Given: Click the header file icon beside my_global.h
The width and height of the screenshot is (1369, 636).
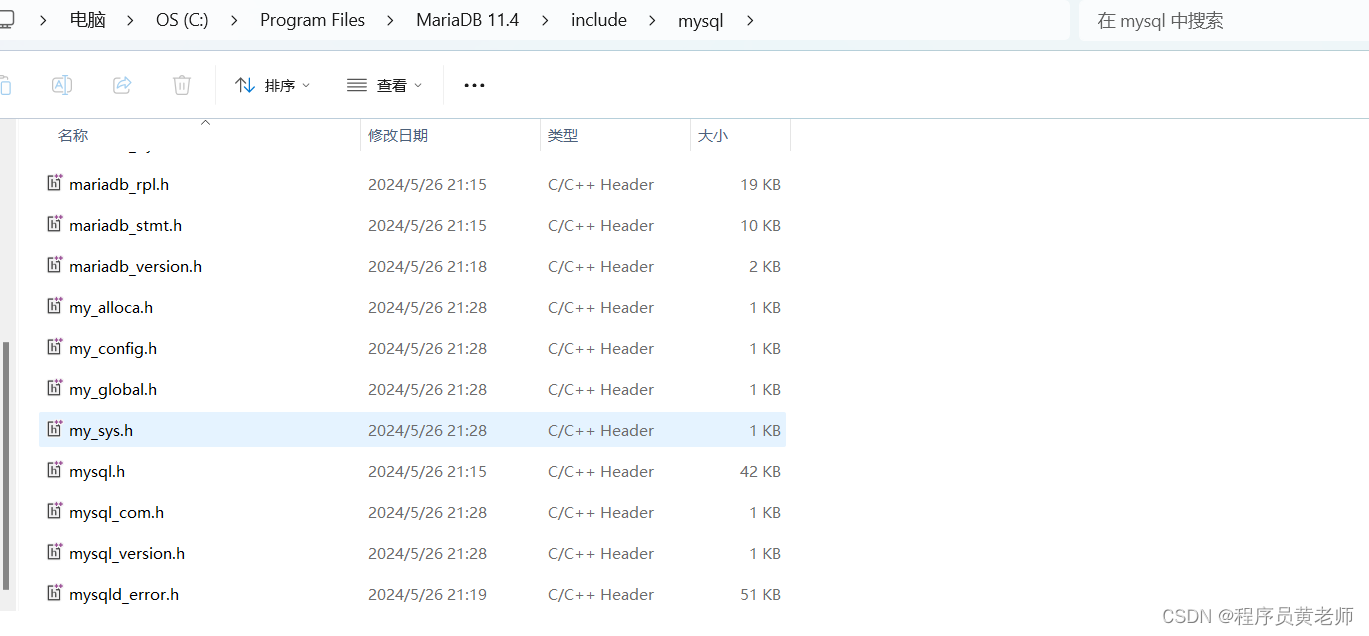Looking at the screenshot, I should tap(55, 388).
